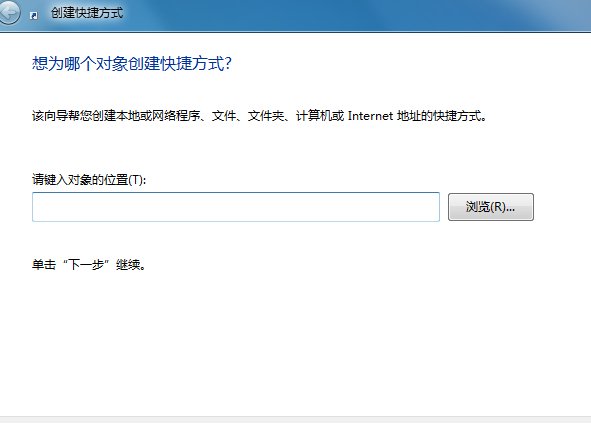Click the back arrow button

click(x=9, y=12)
